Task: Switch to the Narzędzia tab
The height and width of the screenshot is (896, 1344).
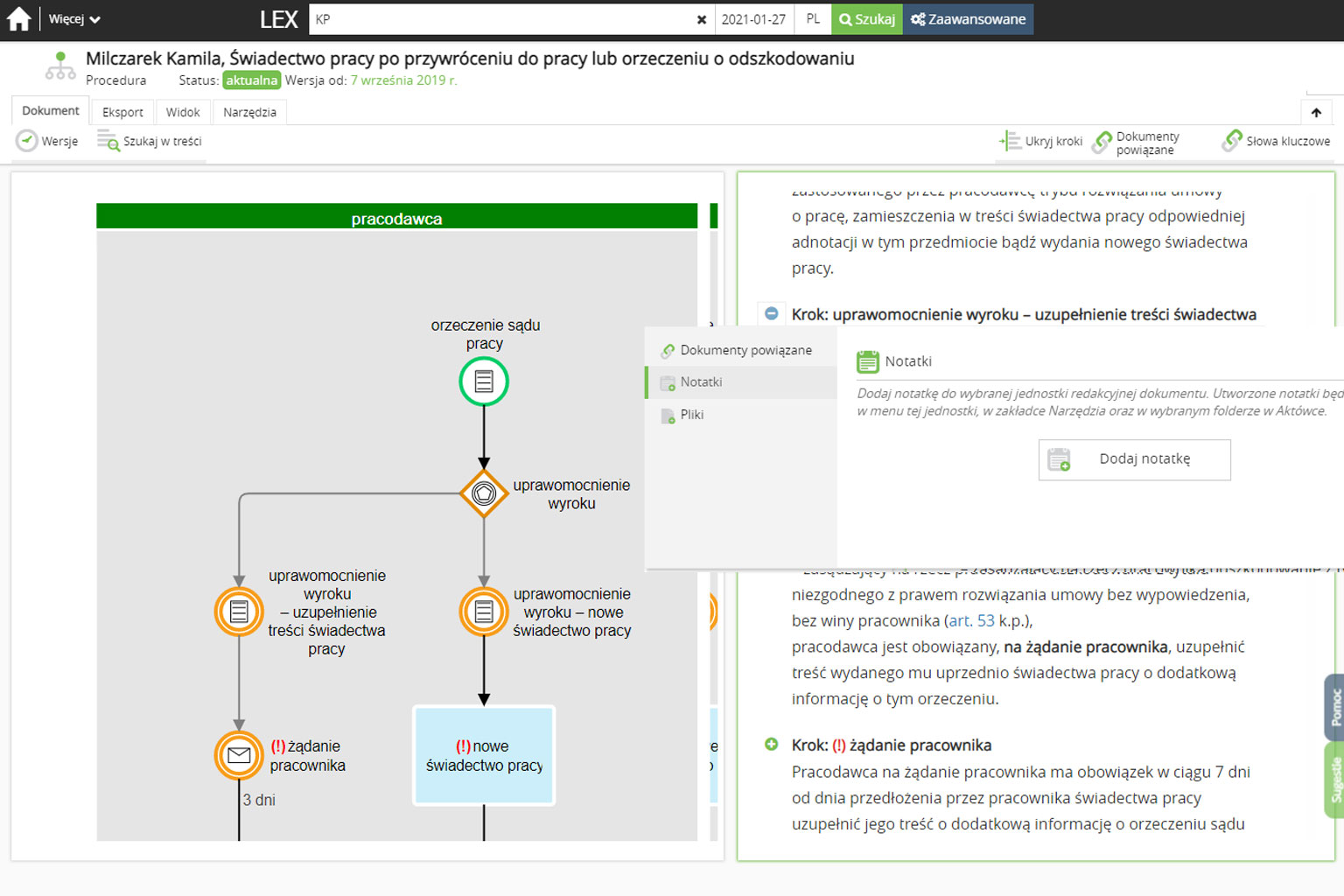Action: pyautogui.click(x=249, y=112)
